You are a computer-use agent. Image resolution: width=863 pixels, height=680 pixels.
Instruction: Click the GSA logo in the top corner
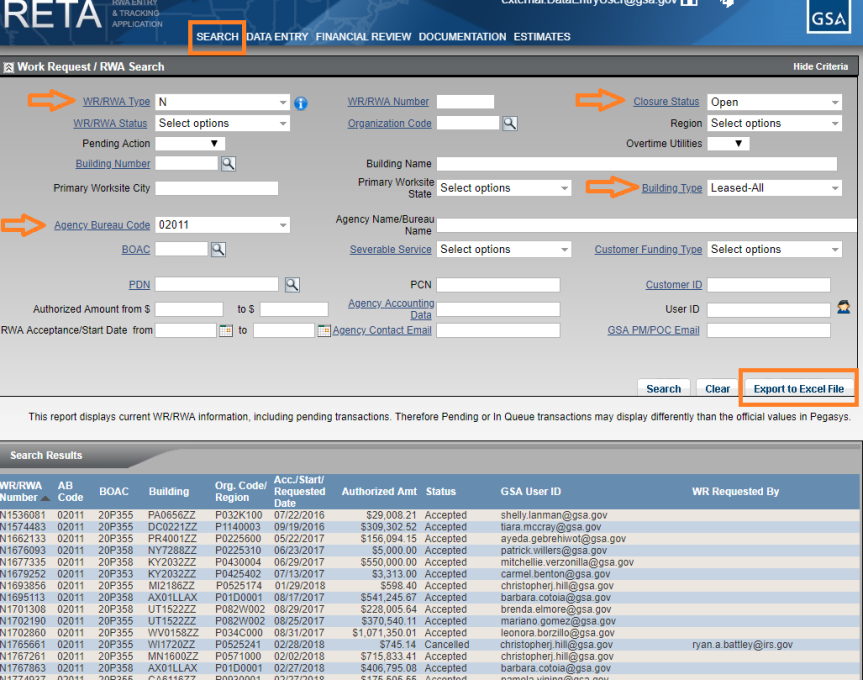tap(828, 17)
